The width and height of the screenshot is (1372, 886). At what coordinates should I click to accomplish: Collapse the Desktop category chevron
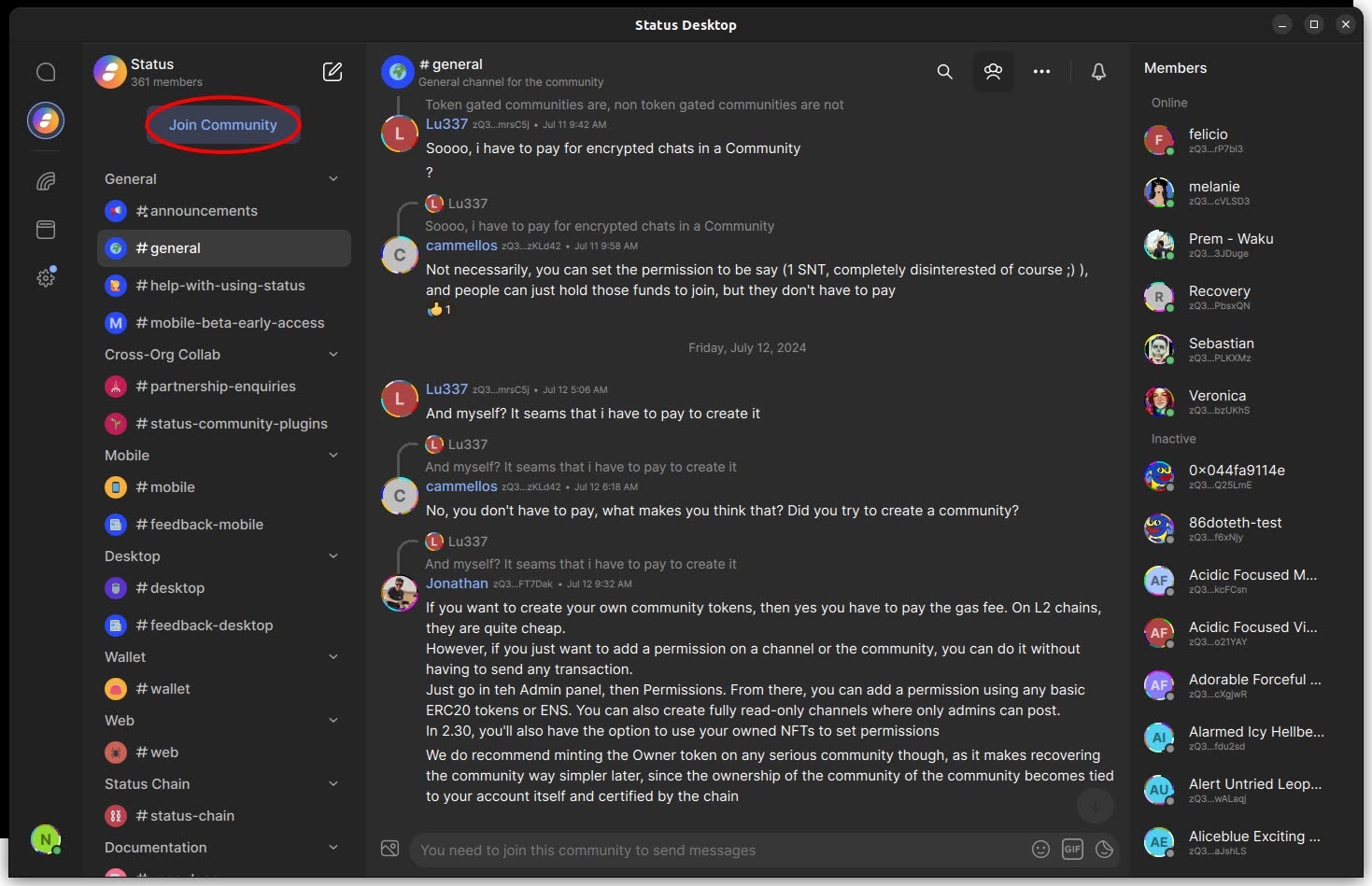click(x=333, y=556)
